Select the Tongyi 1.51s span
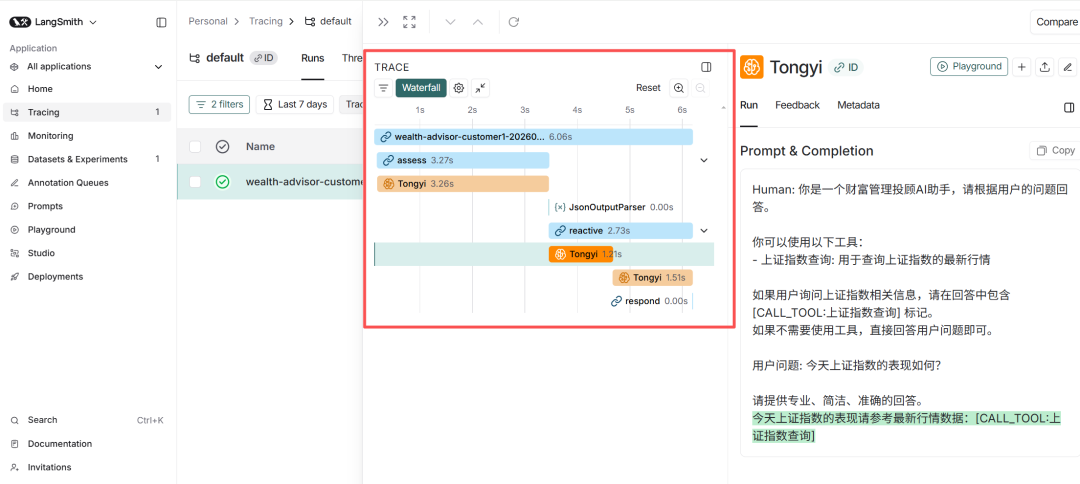The width and height of the screenshot is (1080, 484). pos(653,277)
